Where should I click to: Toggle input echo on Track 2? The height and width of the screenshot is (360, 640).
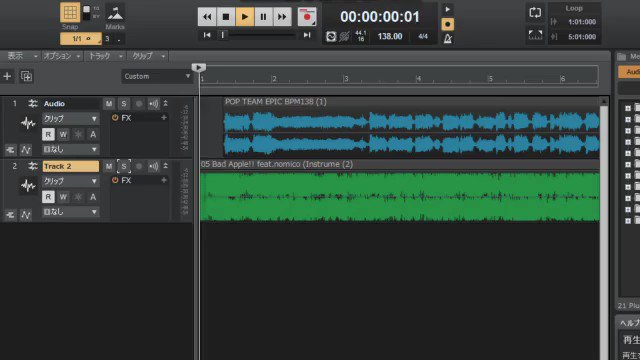click(x=153, y=166)
